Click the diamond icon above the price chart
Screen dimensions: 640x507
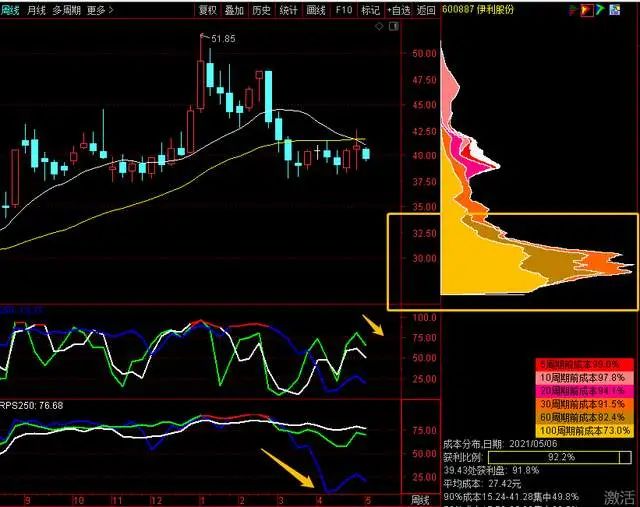pyautogui.click(x=379, y=27)
